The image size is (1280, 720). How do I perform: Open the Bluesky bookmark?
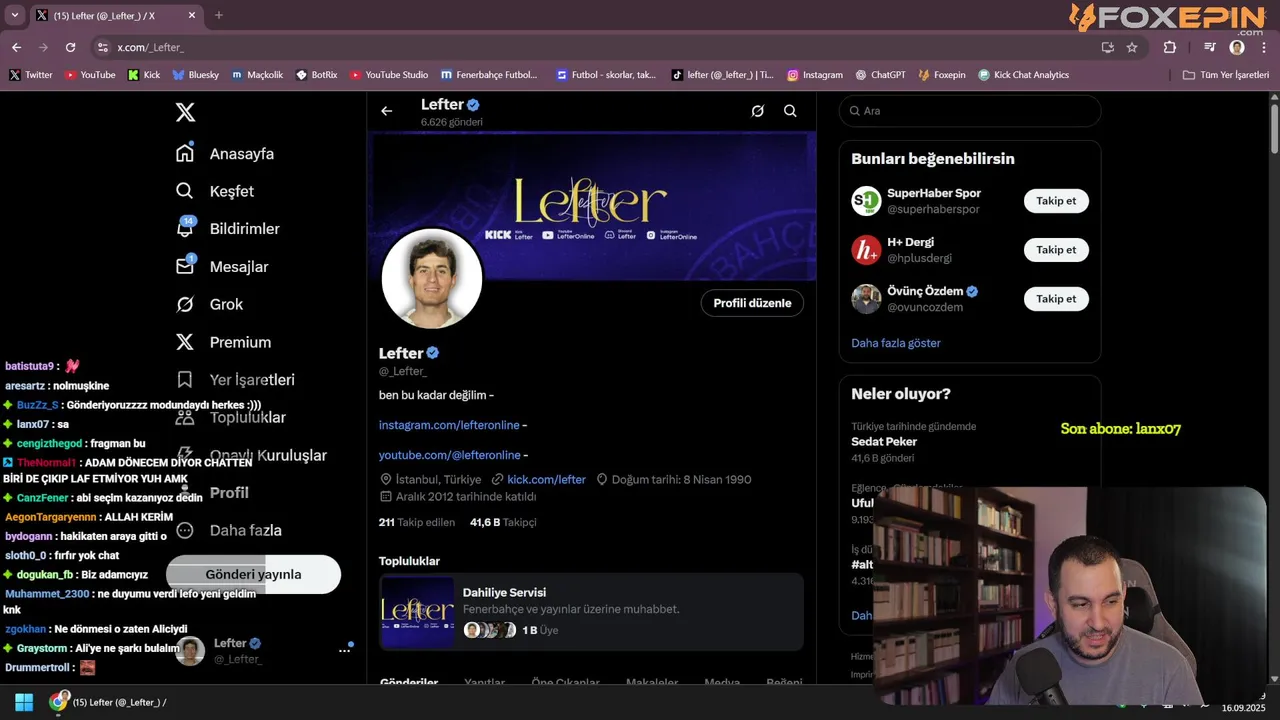[x=196, y=75]
